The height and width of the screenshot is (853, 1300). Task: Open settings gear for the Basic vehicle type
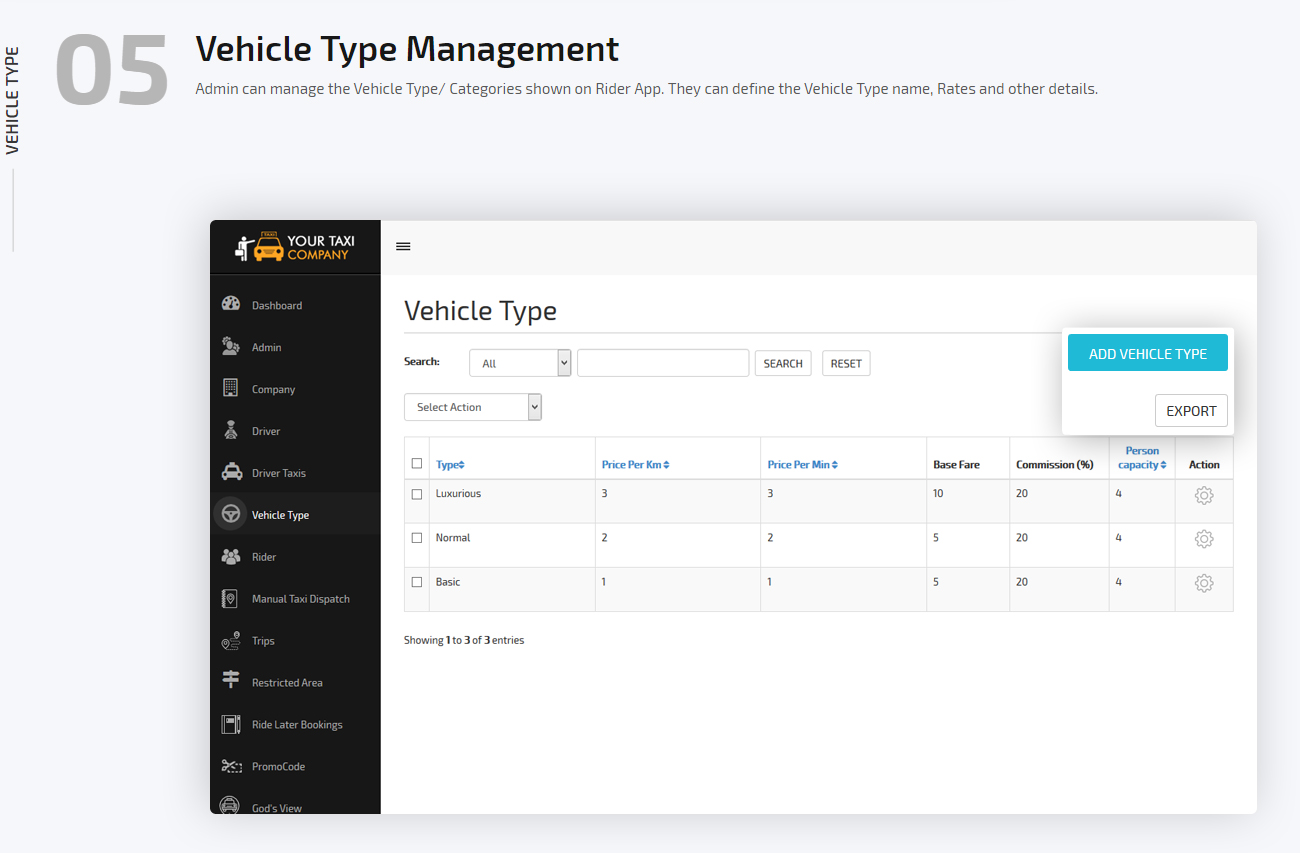(1203, 582)
